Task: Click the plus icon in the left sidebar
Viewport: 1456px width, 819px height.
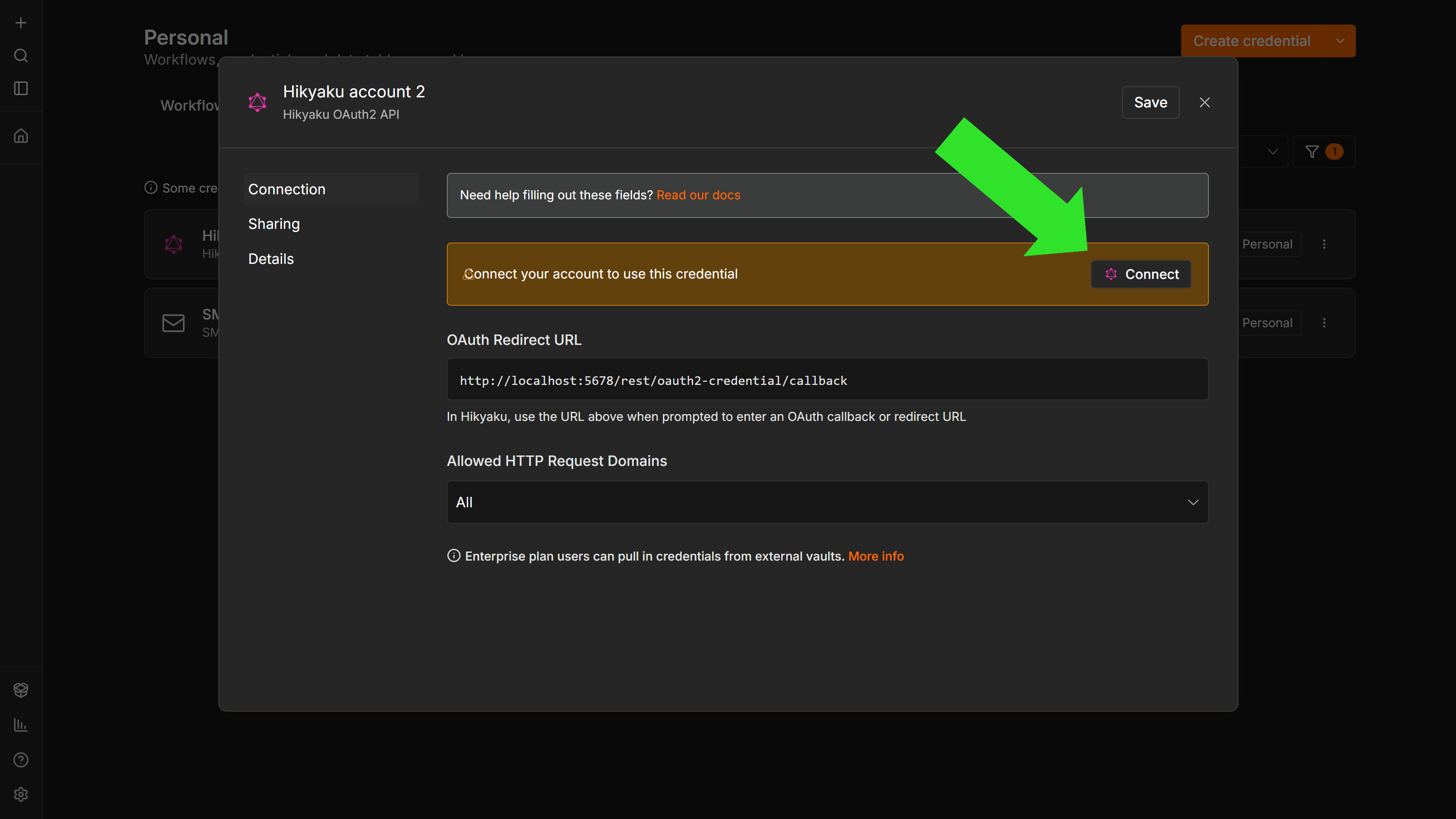Action: [21, 23]
